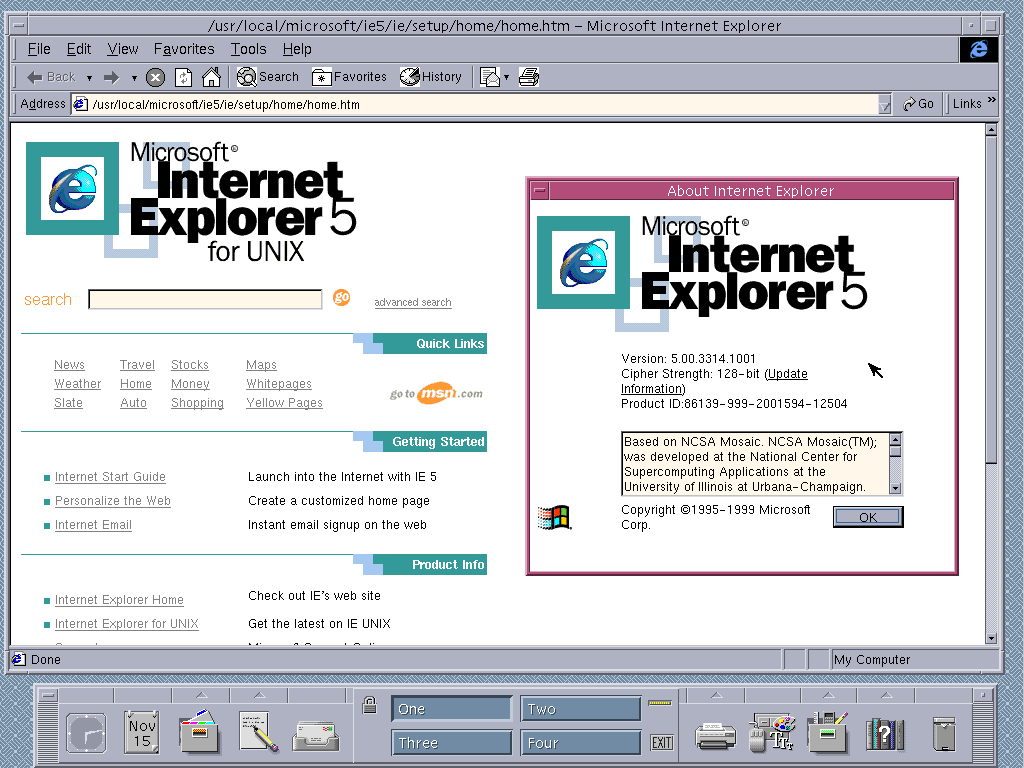This screenshot has width=1024, height=768.
Task: Click the Stop loading icon
Action: (155, 78)
